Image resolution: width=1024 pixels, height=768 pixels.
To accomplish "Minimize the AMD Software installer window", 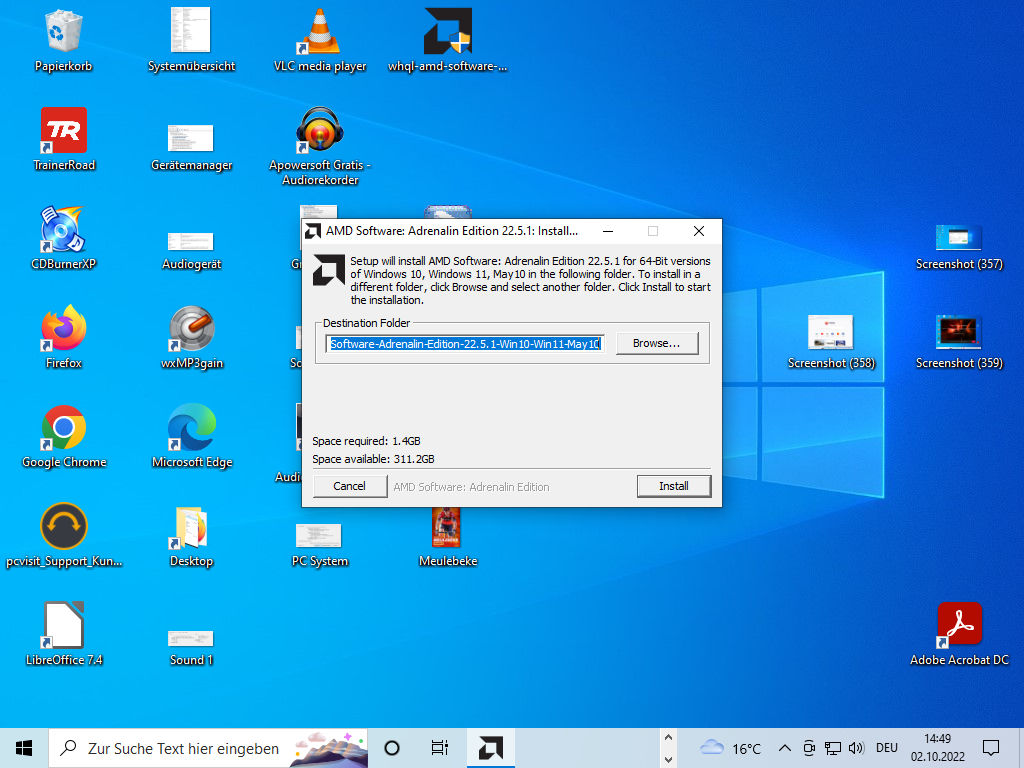I will 607,231.
